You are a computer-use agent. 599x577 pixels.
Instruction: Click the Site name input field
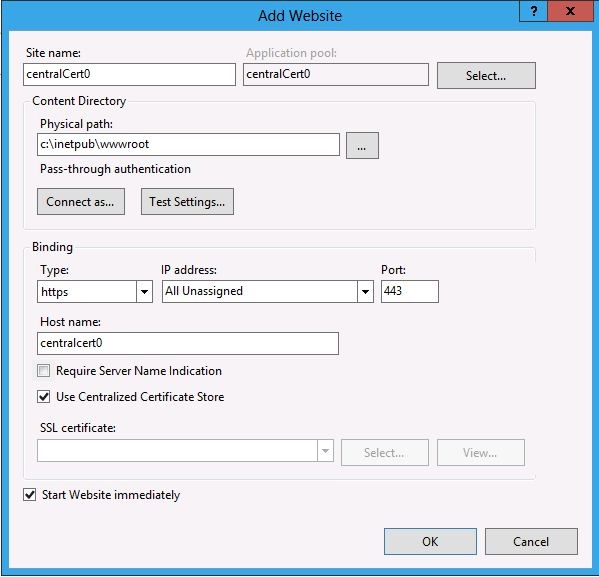130,74
